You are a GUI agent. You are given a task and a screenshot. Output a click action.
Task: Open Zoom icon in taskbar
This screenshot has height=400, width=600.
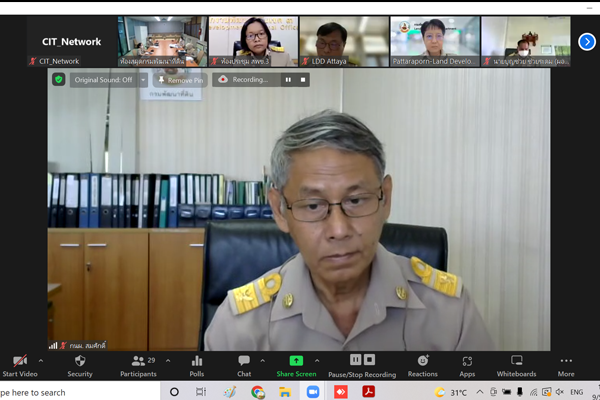point(313,392)
